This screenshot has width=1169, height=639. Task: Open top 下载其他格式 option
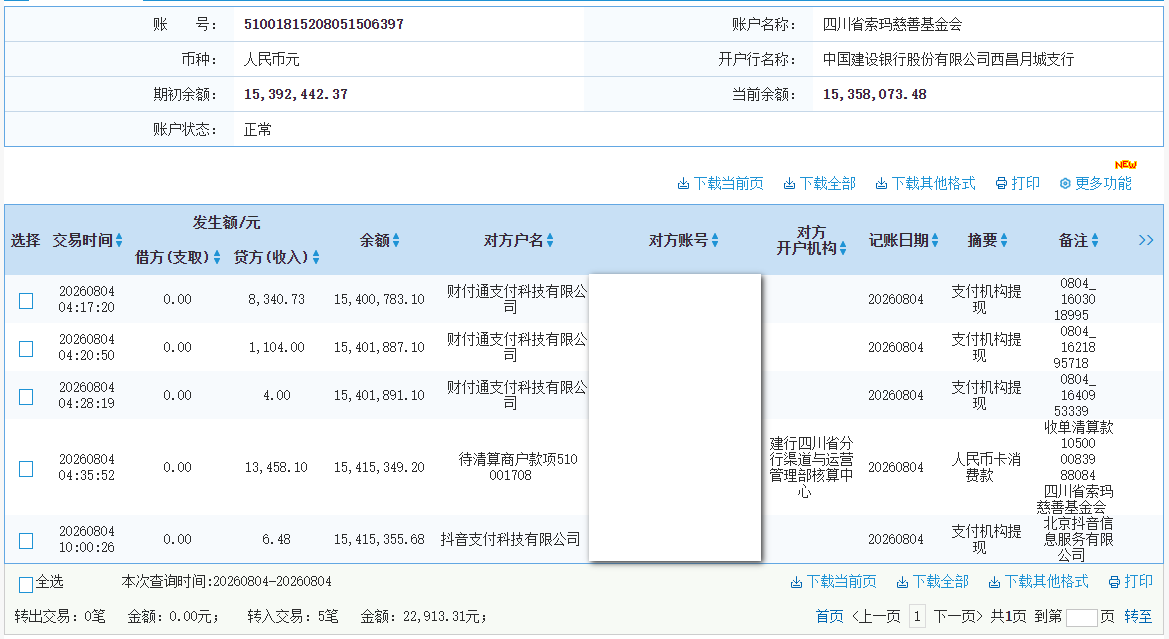[x=925, y=183]
